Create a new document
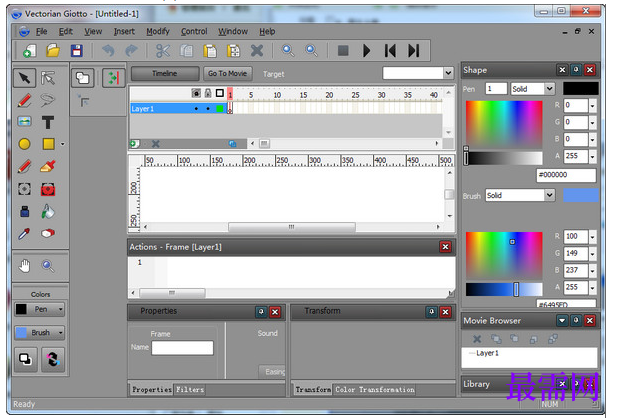 [x=29, y=51]
